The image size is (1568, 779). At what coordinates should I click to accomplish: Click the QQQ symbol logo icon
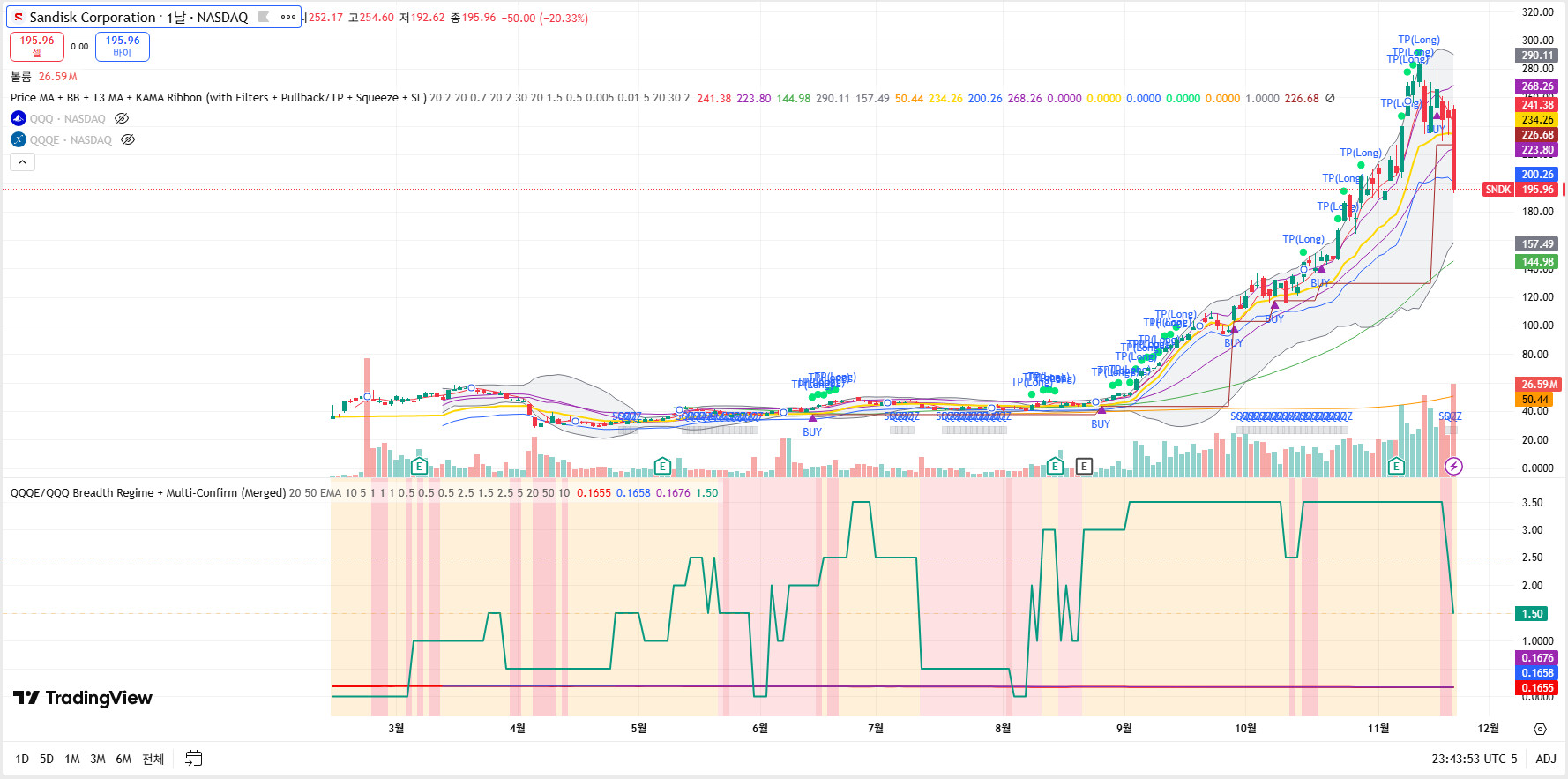click(19, 118)
